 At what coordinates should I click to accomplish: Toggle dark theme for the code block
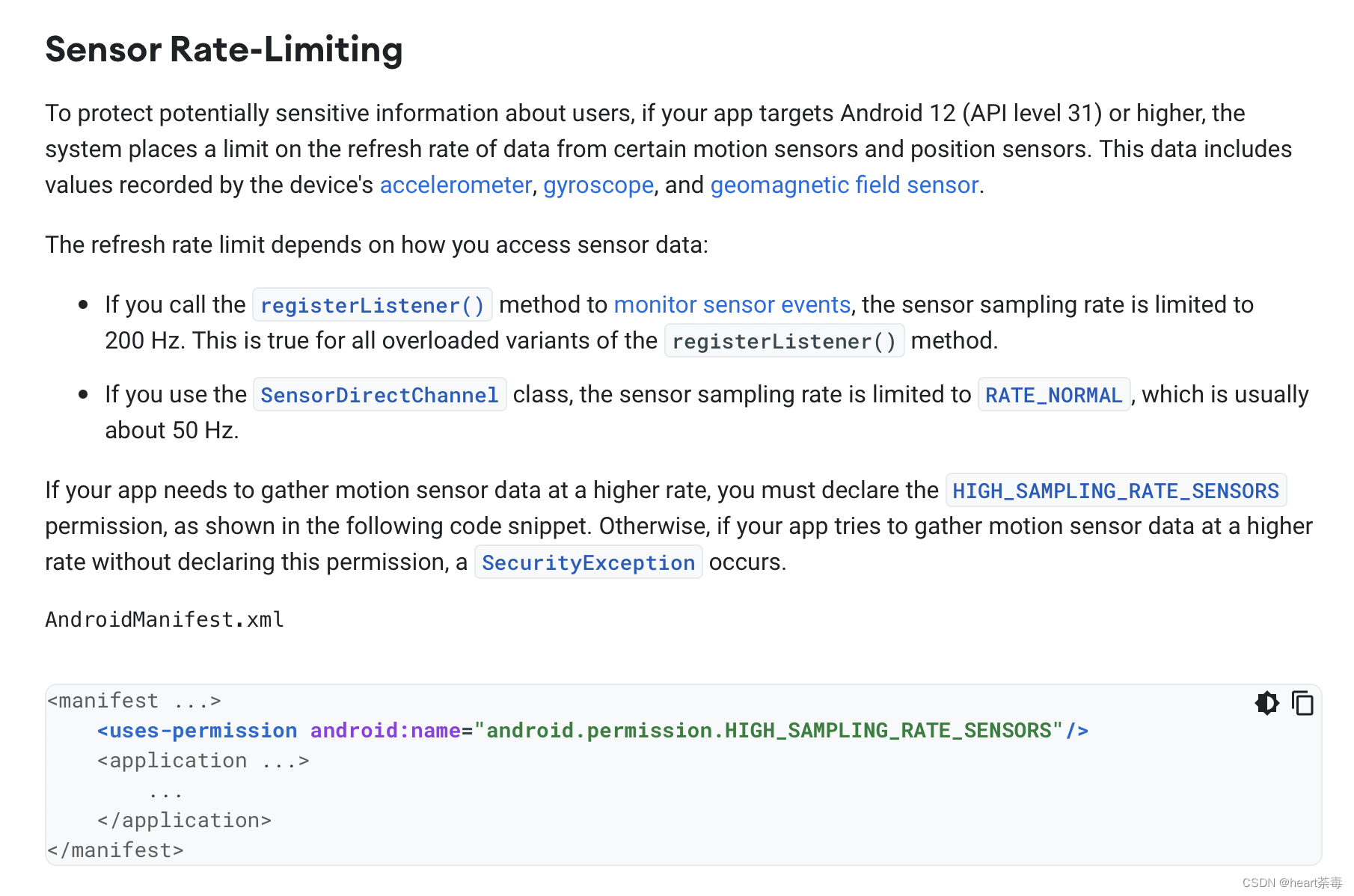[x=1266, y=703]
